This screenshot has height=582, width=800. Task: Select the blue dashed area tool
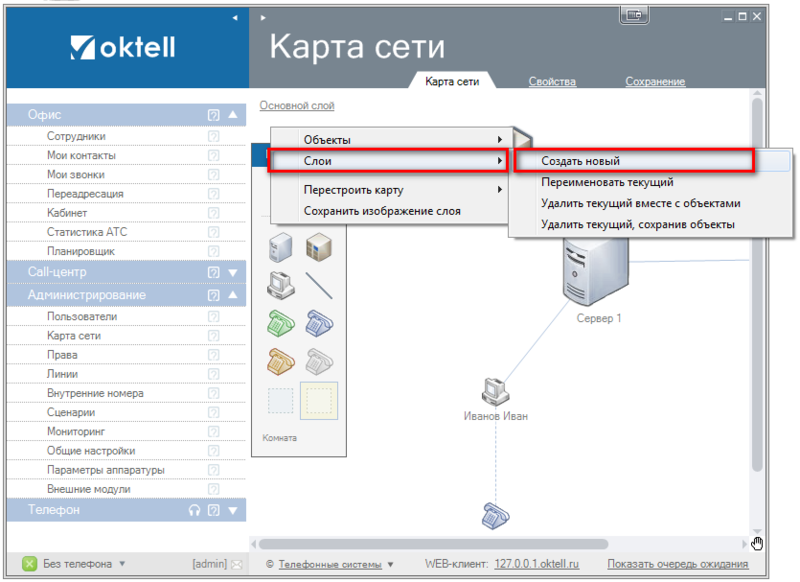[x=281, y=400]
